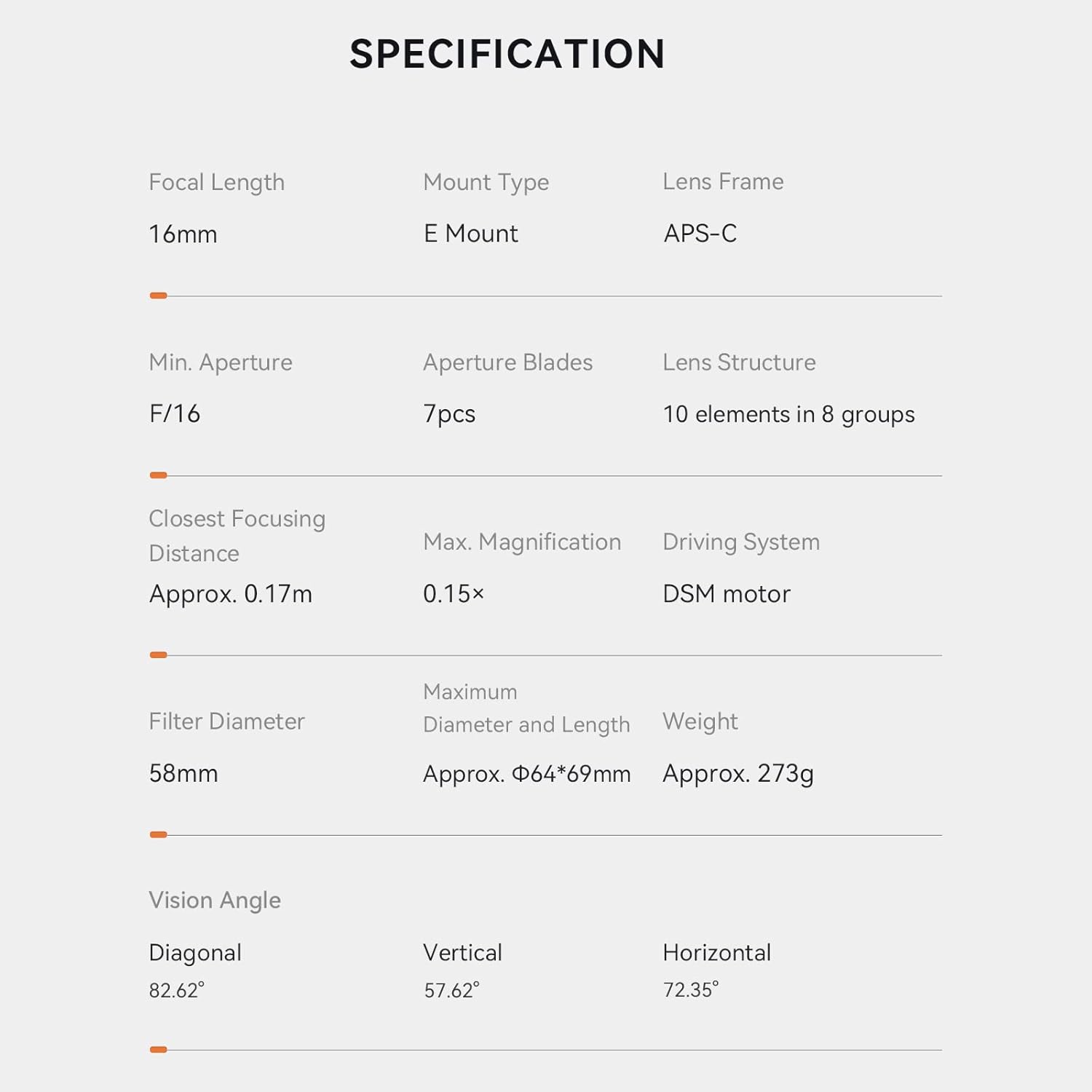Click the orange marker below Min. Aperture row

[x=159, y=475]
